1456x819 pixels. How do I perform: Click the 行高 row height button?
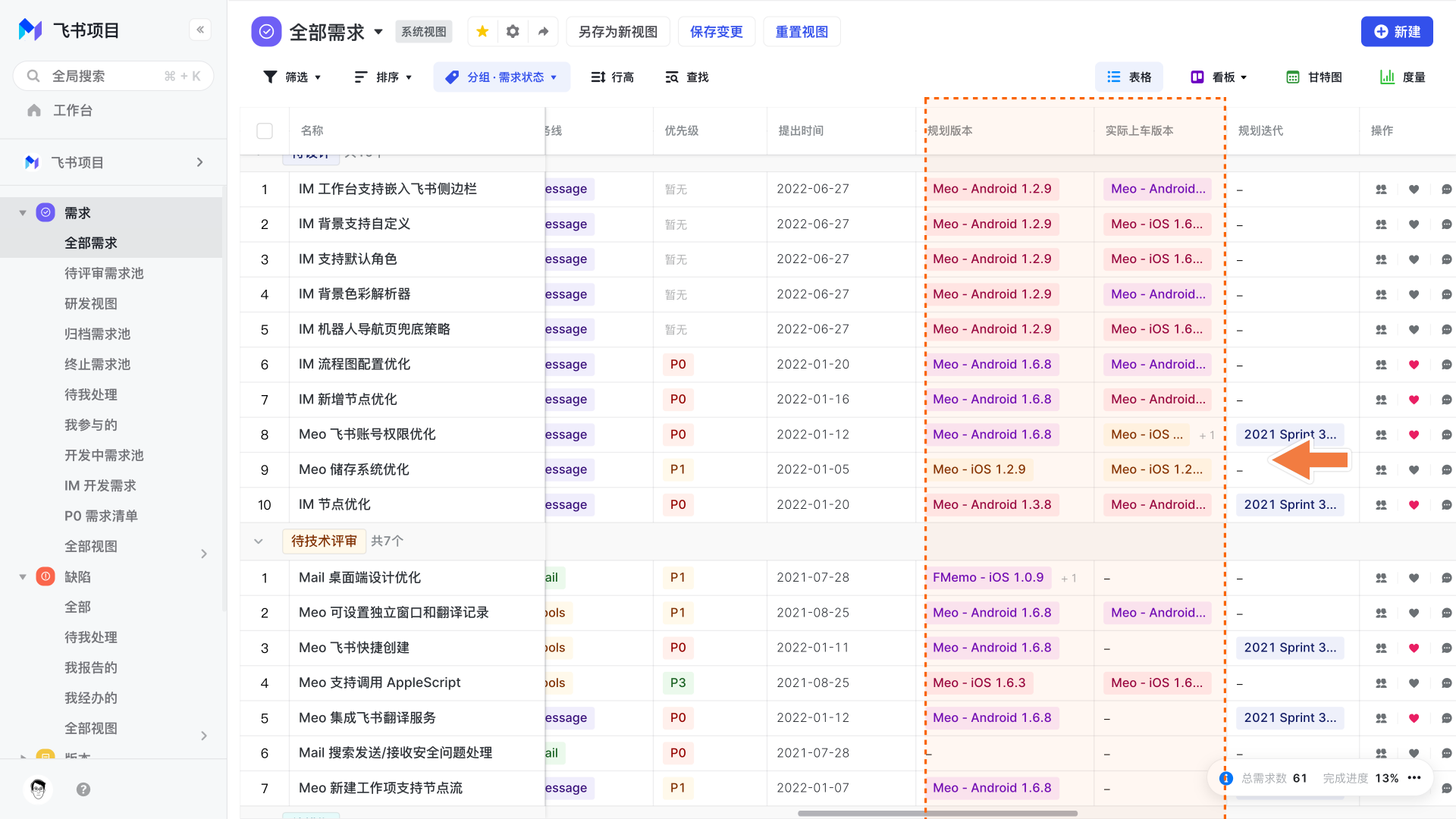click(x=613, y=77)
